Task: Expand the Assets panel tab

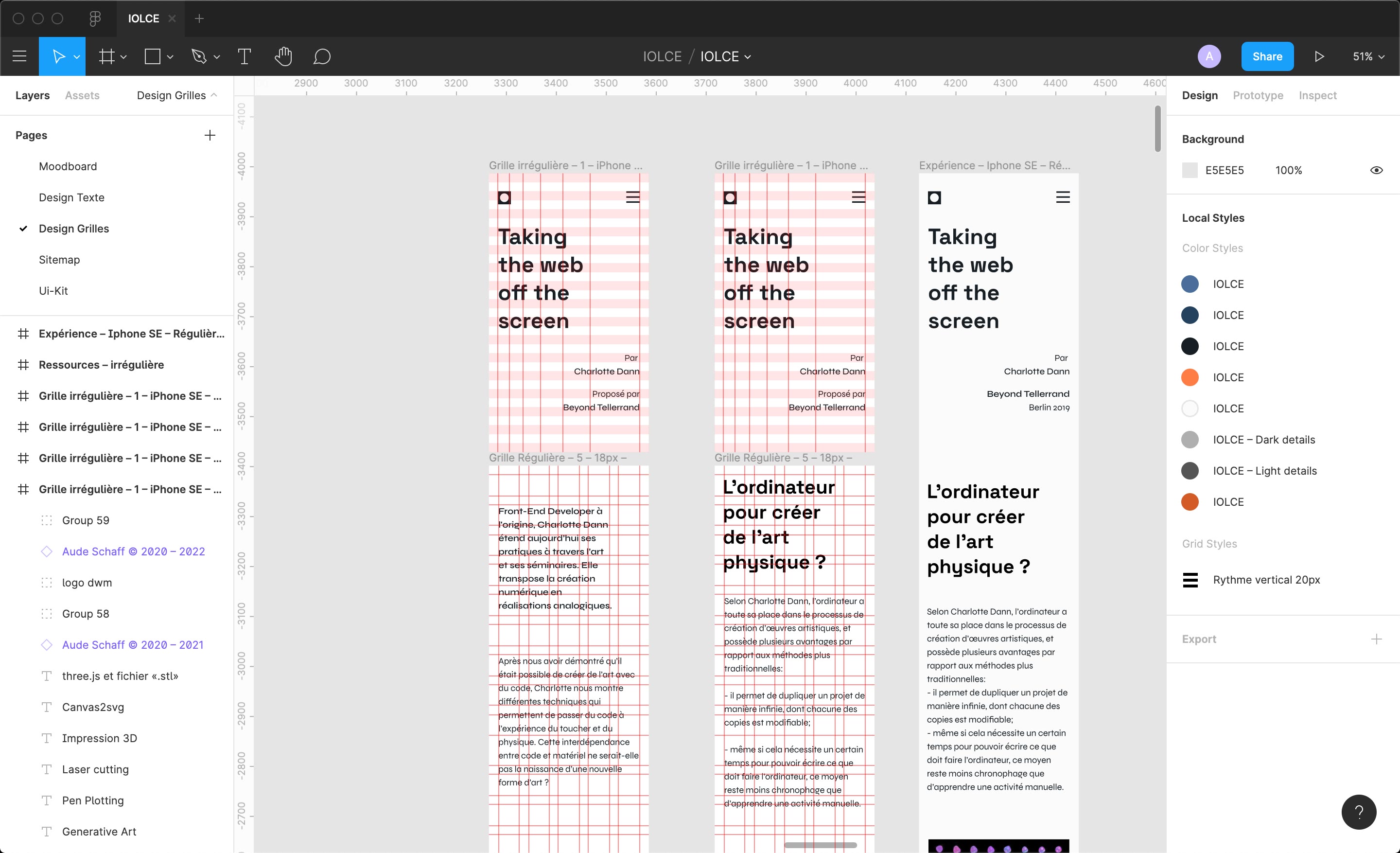Action: [x=82, y=94]
